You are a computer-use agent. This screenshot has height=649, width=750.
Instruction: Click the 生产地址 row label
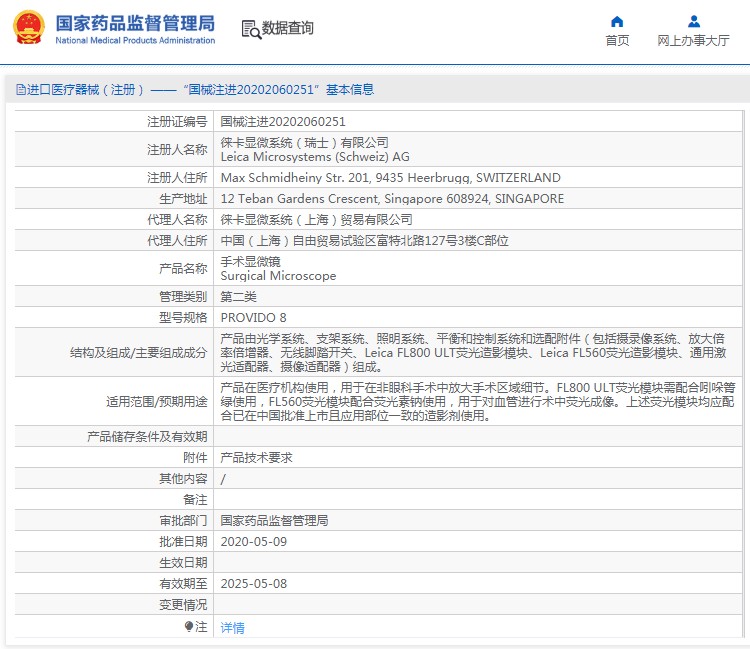pos(183,198)
